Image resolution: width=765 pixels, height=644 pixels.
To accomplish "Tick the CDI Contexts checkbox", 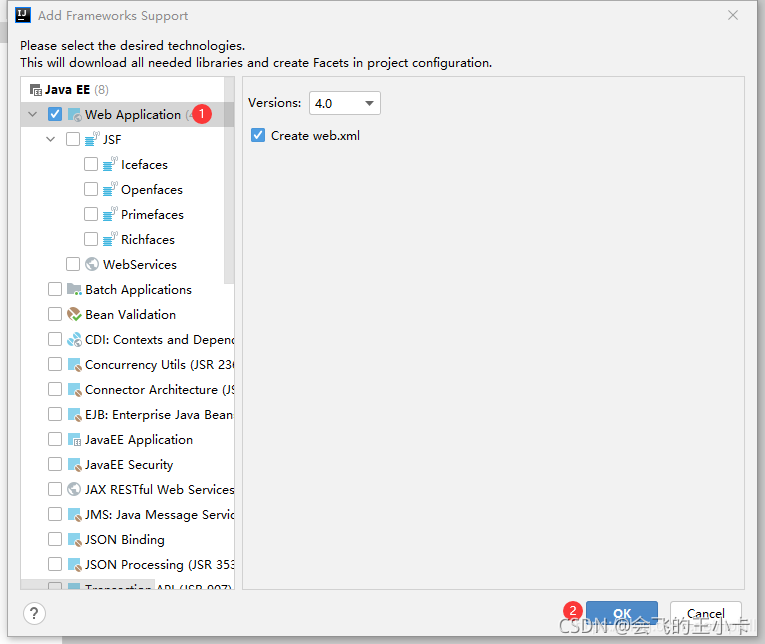I will (x=55, y=339).
